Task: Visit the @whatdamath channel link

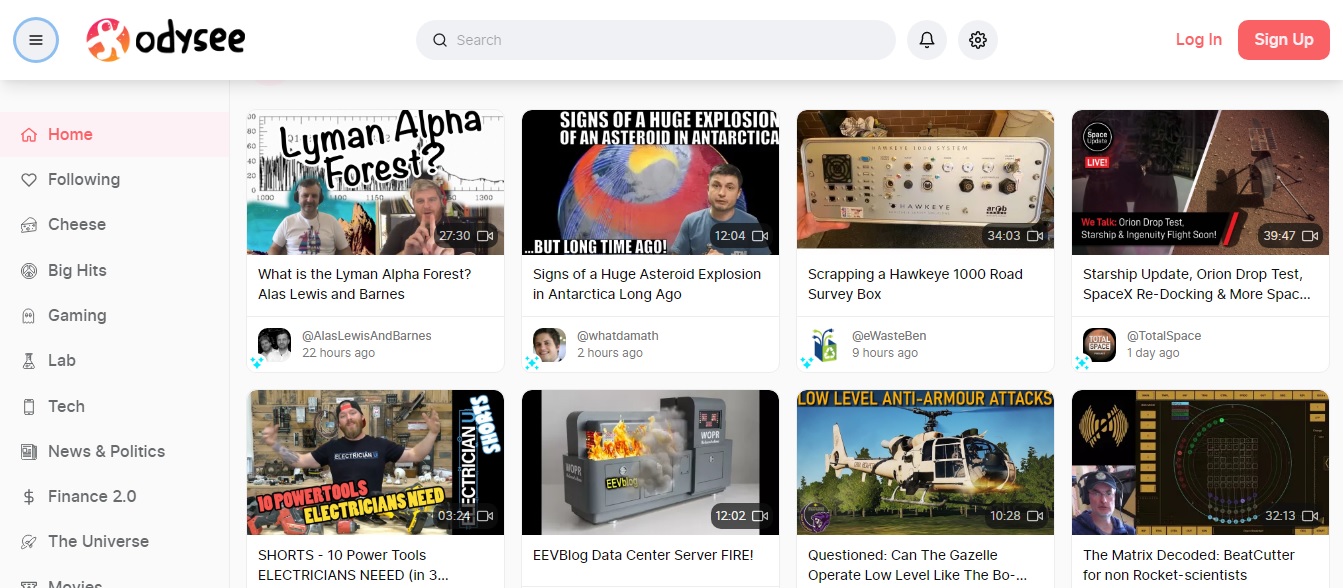Action: 618,336
